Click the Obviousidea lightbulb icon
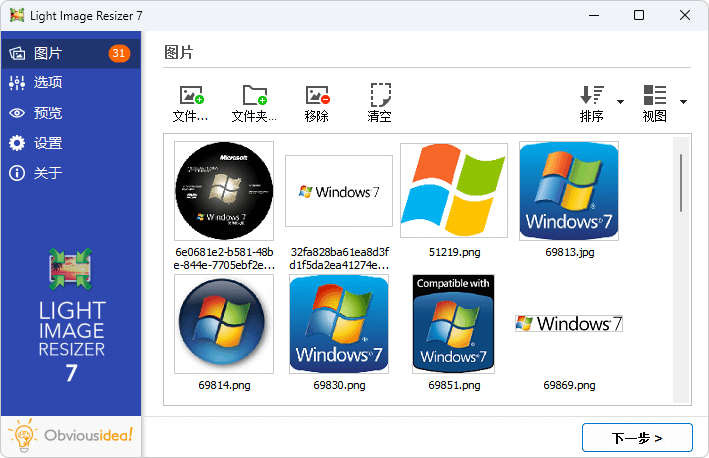Screen dimensions: 709x458 24,435
